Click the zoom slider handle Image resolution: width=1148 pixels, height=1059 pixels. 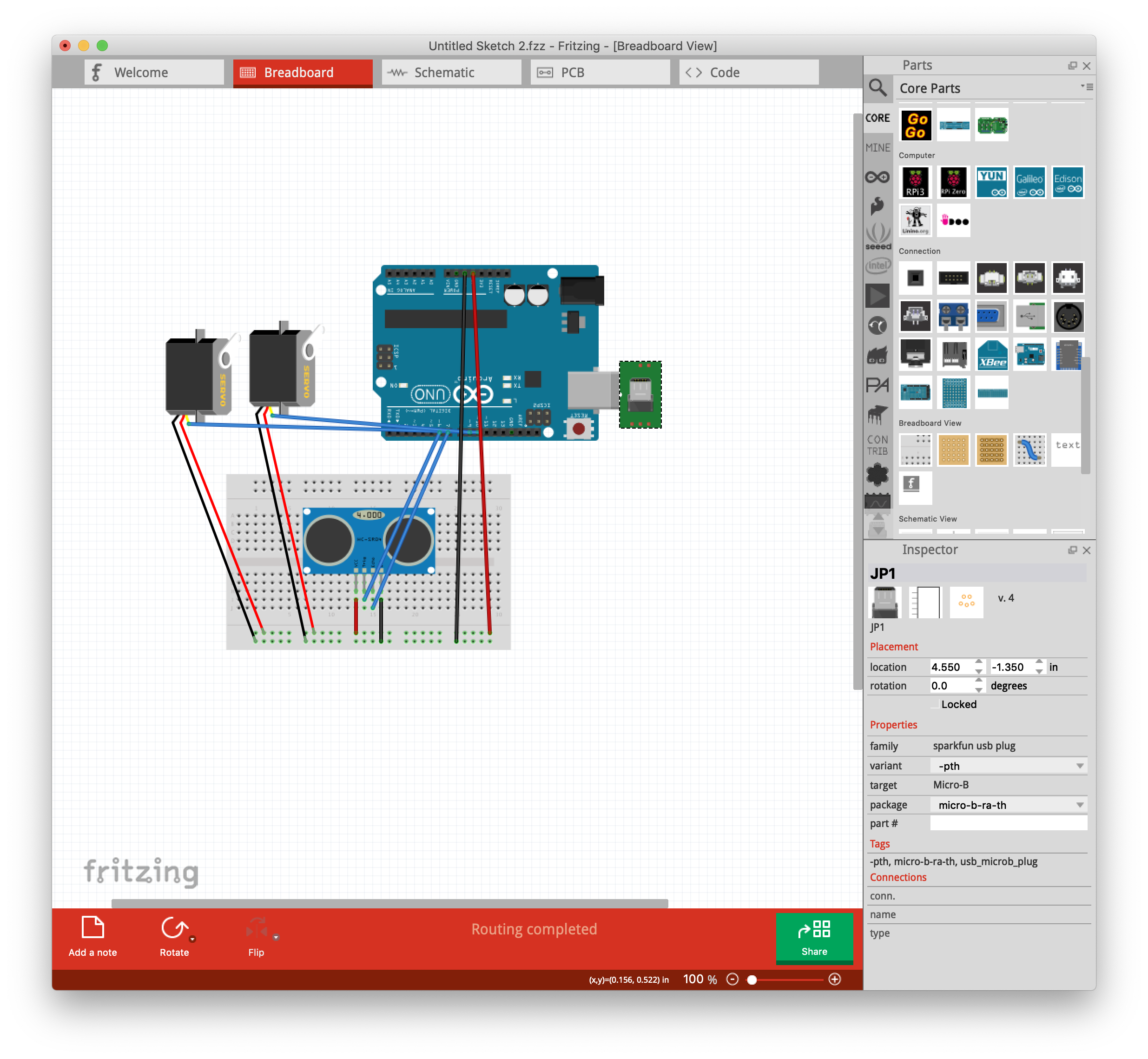[752, 980]
